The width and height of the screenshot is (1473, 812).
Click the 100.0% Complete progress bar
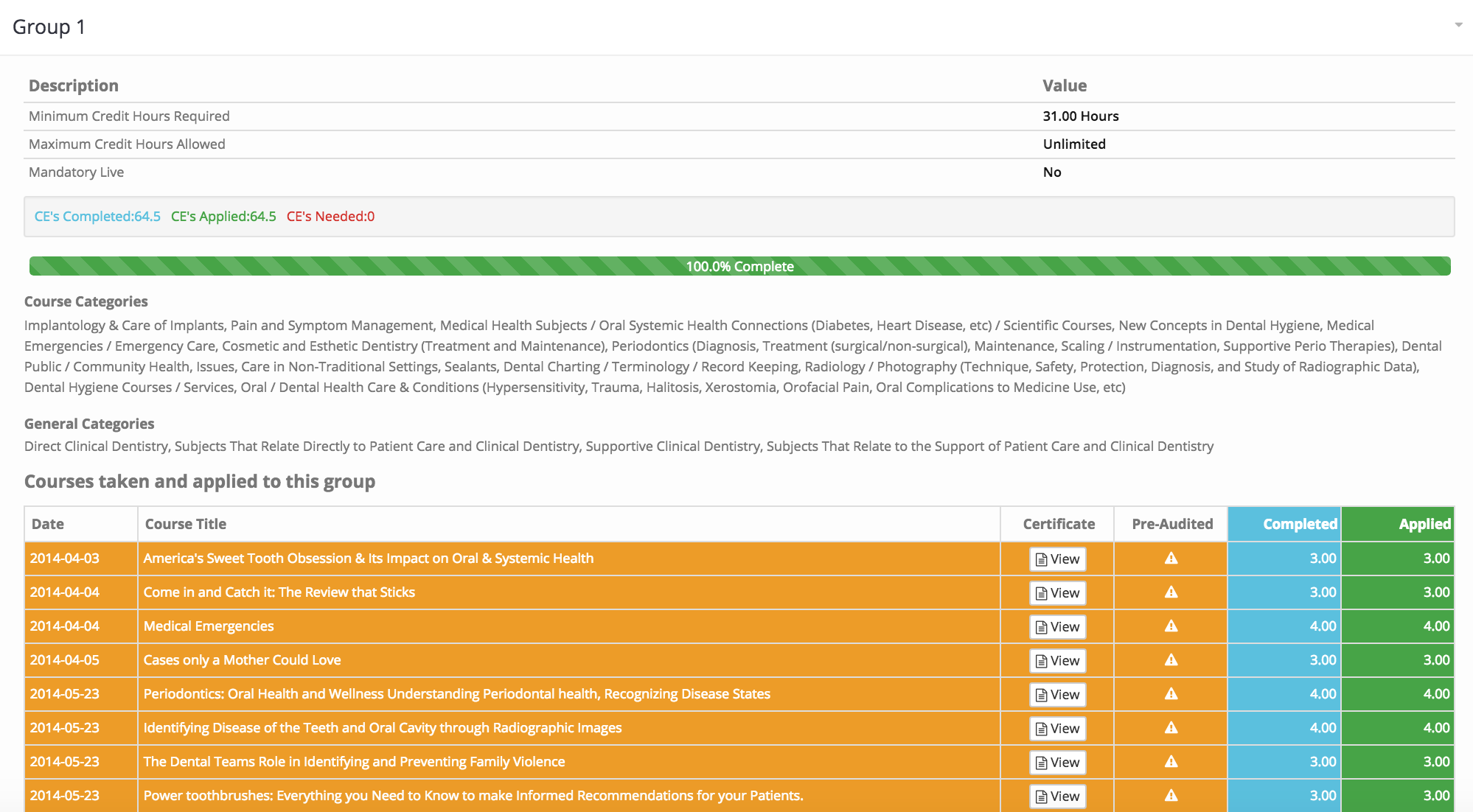click(739, 266)
